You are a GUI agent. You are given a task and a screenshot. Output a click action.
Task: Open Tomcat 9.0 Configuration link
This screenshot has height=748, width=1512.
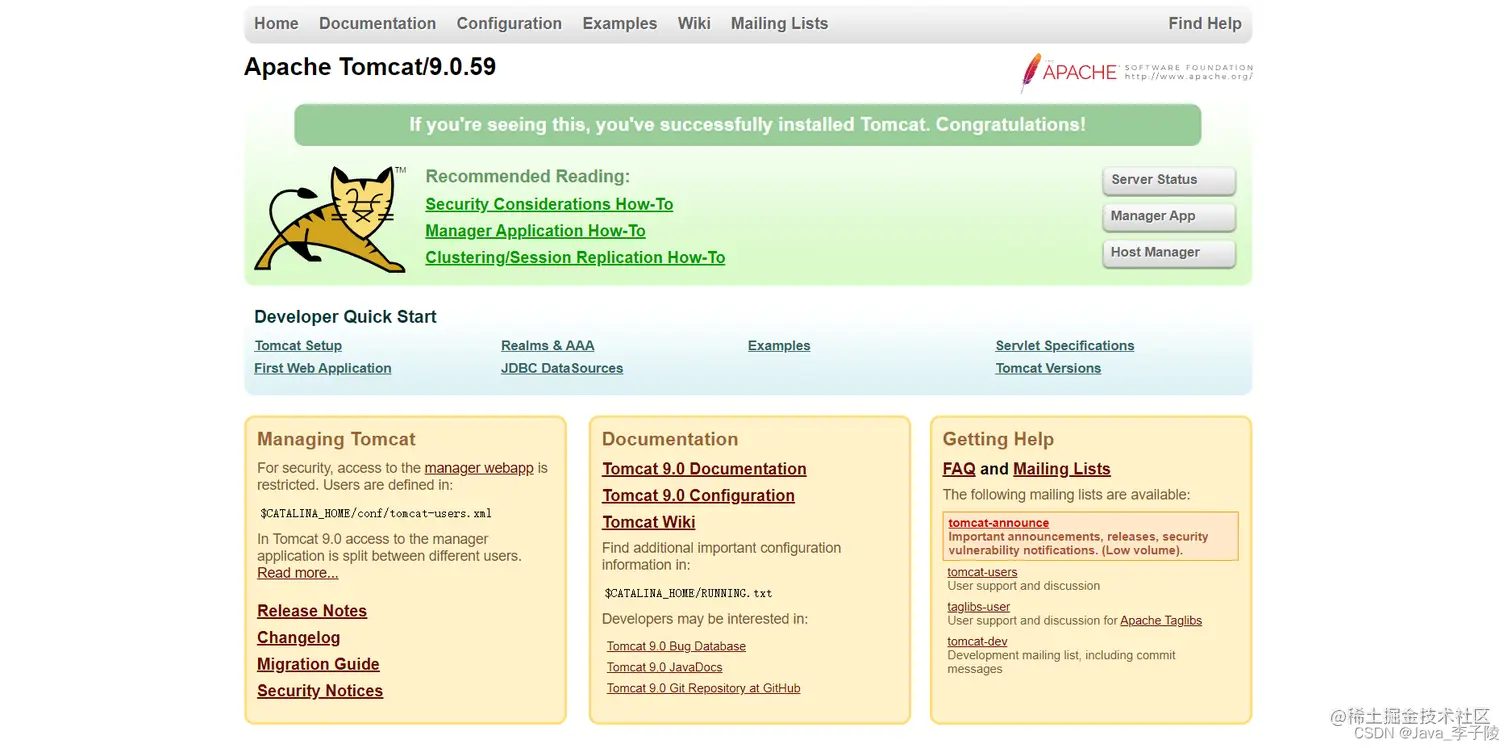pos(698,496)
